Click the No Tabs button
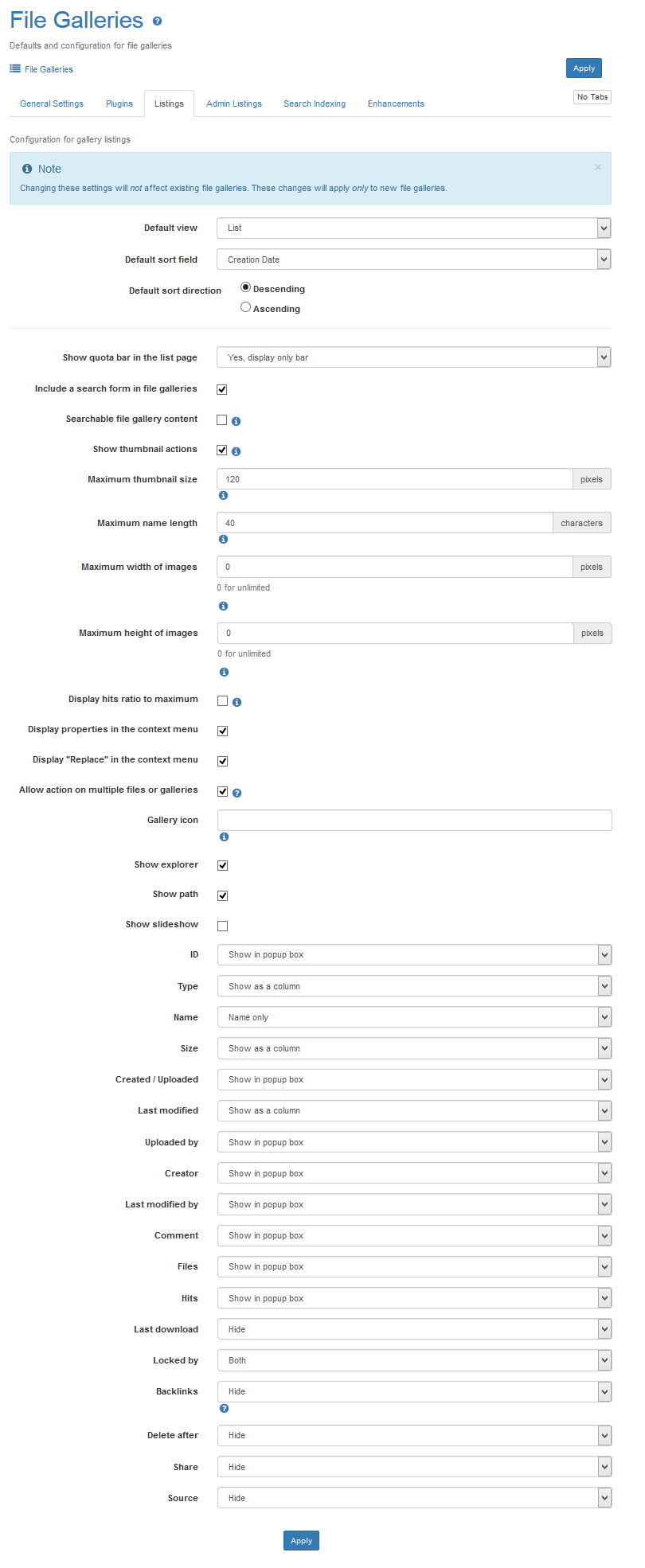The height and width of the screenshot is (1568, 645). [x=592, y=97]
